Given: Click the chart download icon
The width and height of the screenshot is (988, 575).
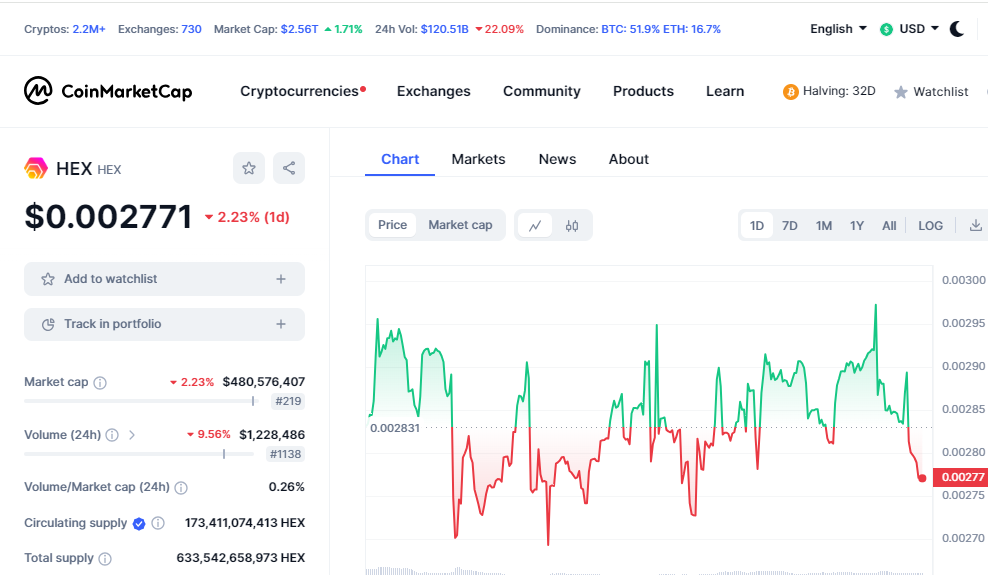Looking at the screenshot, I should 975,225.
